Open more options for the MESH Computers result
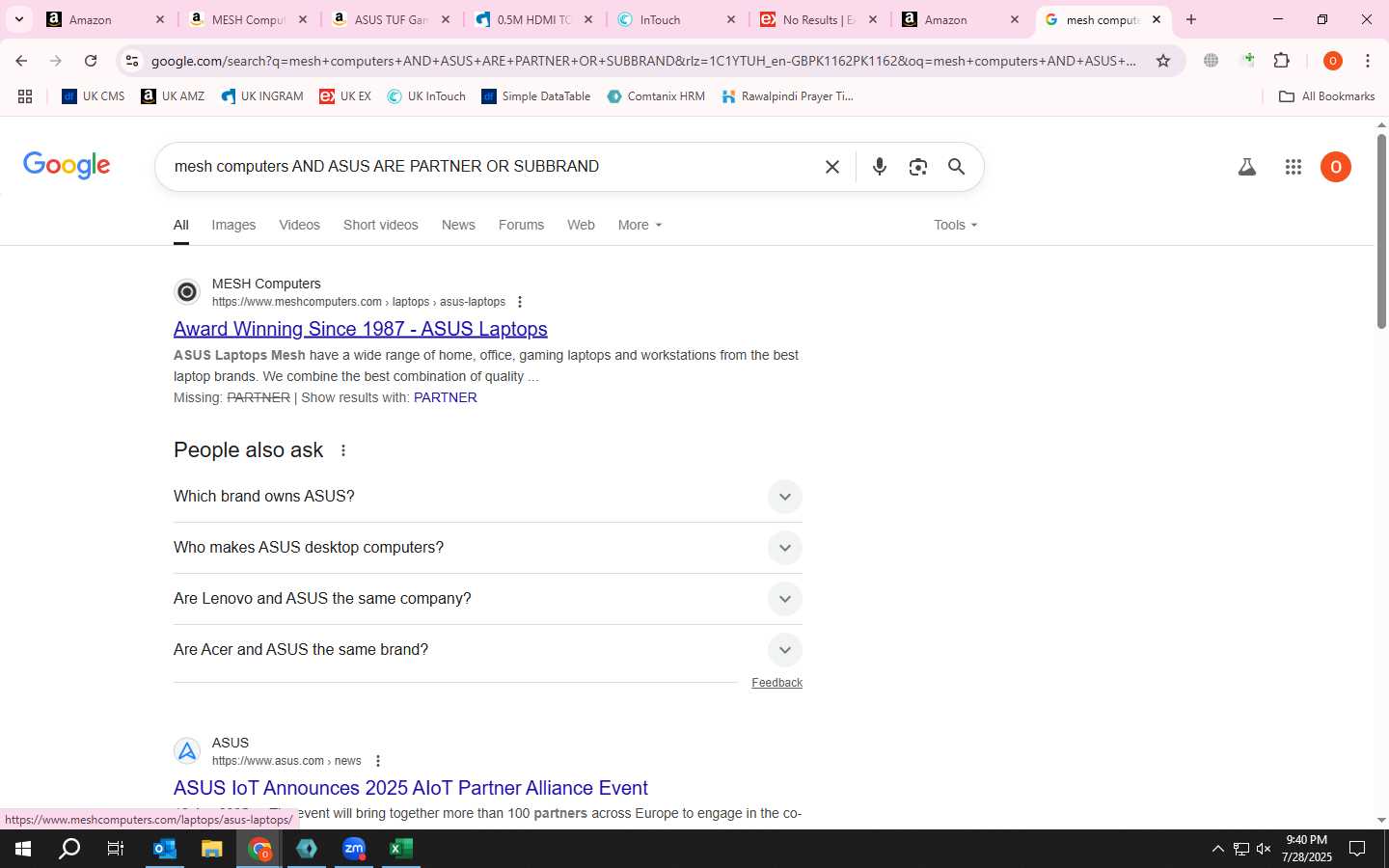 (520, 302)
